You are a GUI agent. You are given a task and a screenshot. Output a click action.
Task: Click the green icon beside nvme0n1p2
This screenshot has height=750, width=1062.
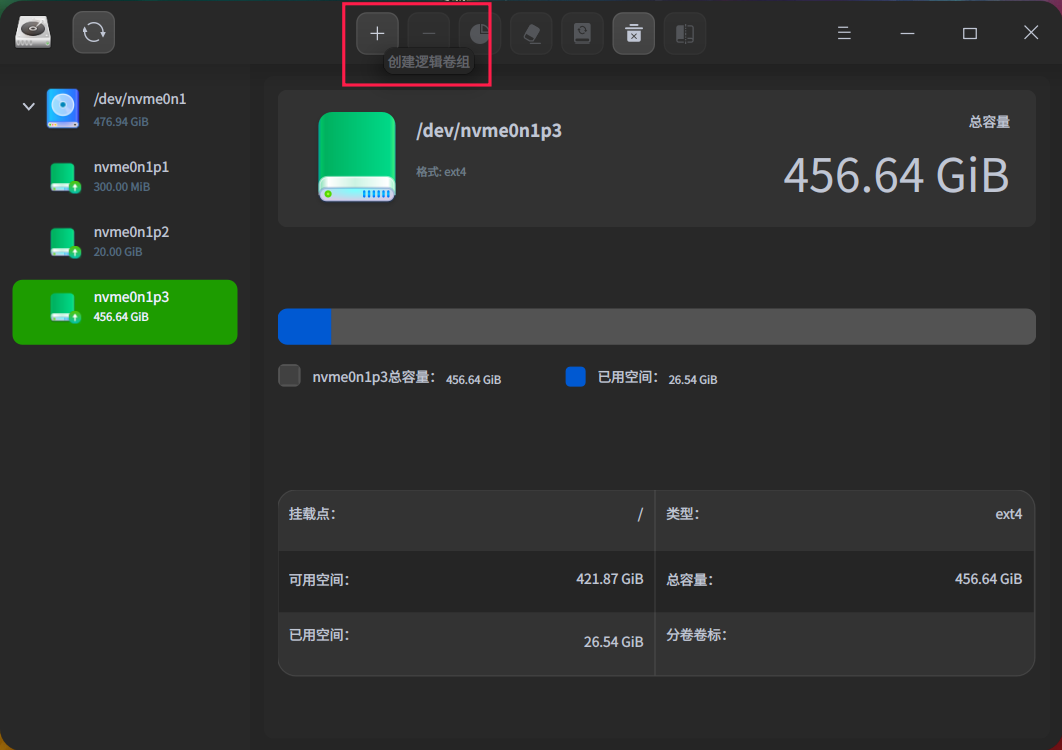coord(65,243)
